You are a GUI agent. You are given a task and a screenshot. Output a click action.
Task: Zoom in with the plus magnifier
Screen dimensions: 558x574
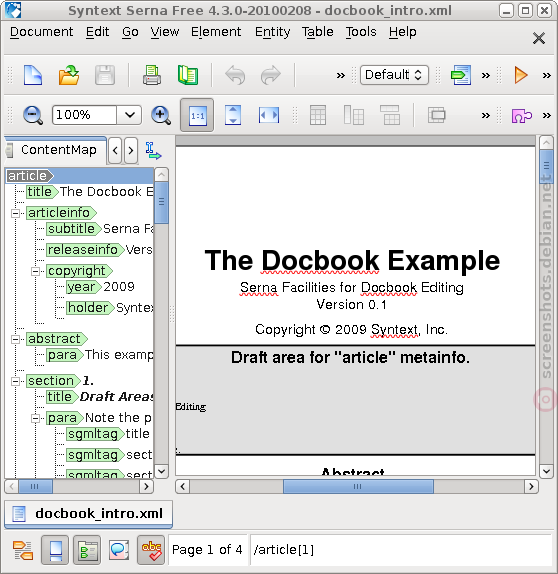tap(161, 115)
